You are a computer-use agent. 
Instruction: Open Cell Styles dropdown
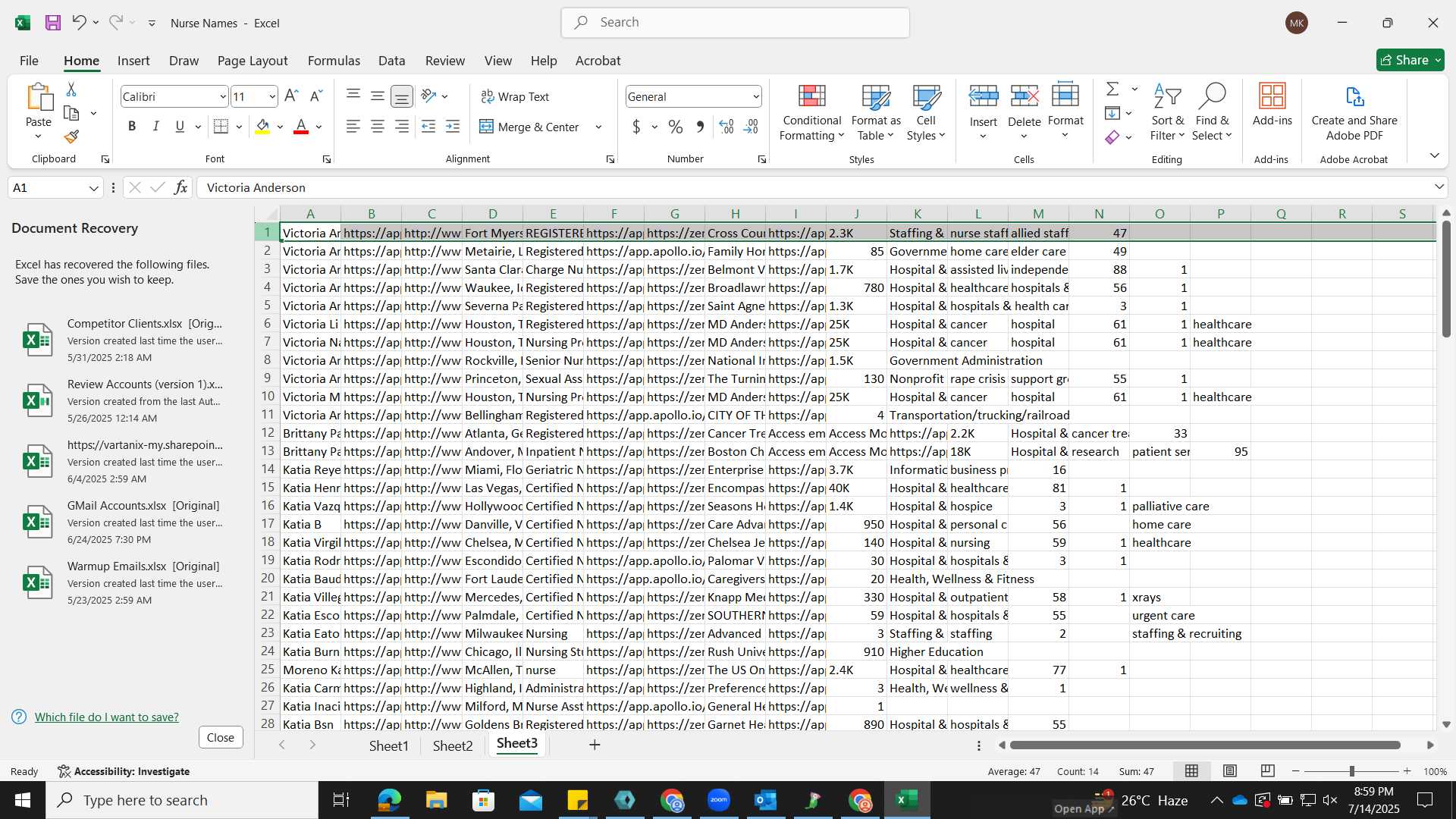926,112
